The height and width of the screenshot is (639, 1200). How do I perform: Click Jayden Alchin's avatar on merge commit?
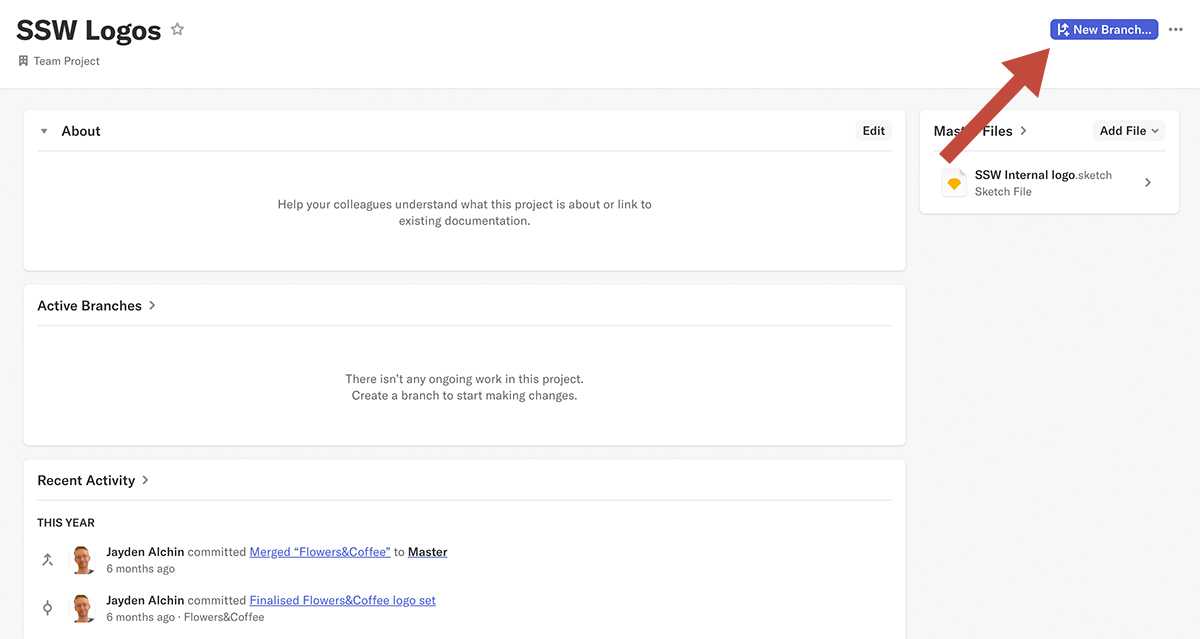(84, 560)
